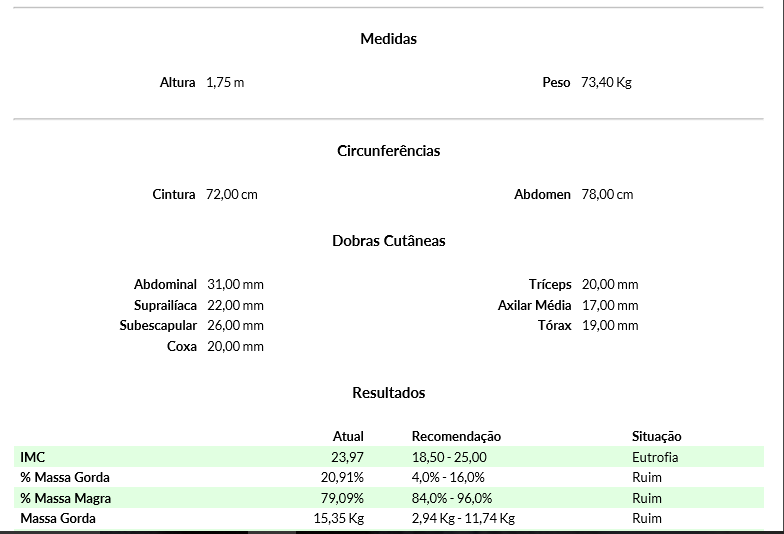Click the % Massa Magra row label

[65, 498]
